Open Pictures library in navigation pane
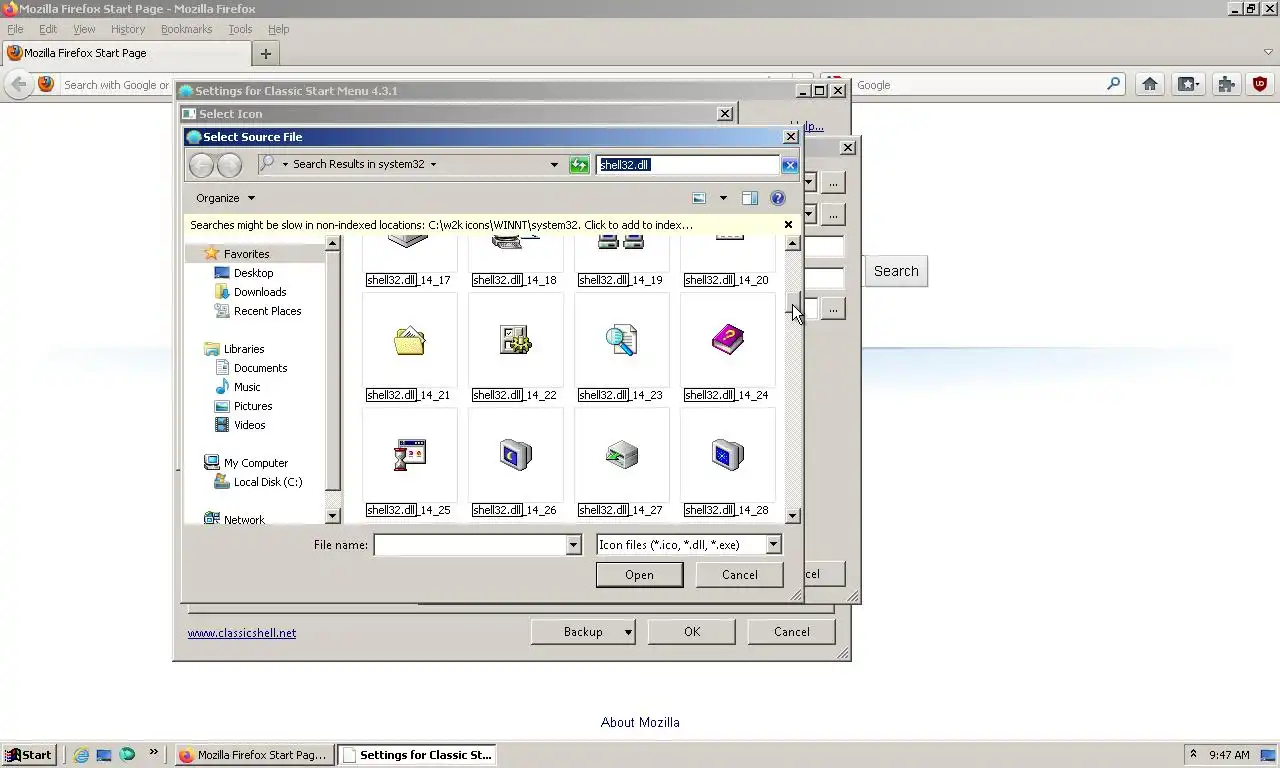Viewport: 1280px width, 768px height. coord(253,406)
